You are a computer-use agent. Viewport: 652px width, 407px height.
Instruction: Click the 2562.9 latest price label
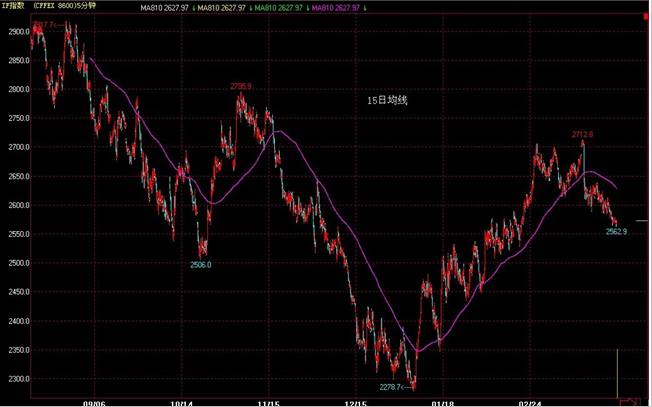coord(616,231)
